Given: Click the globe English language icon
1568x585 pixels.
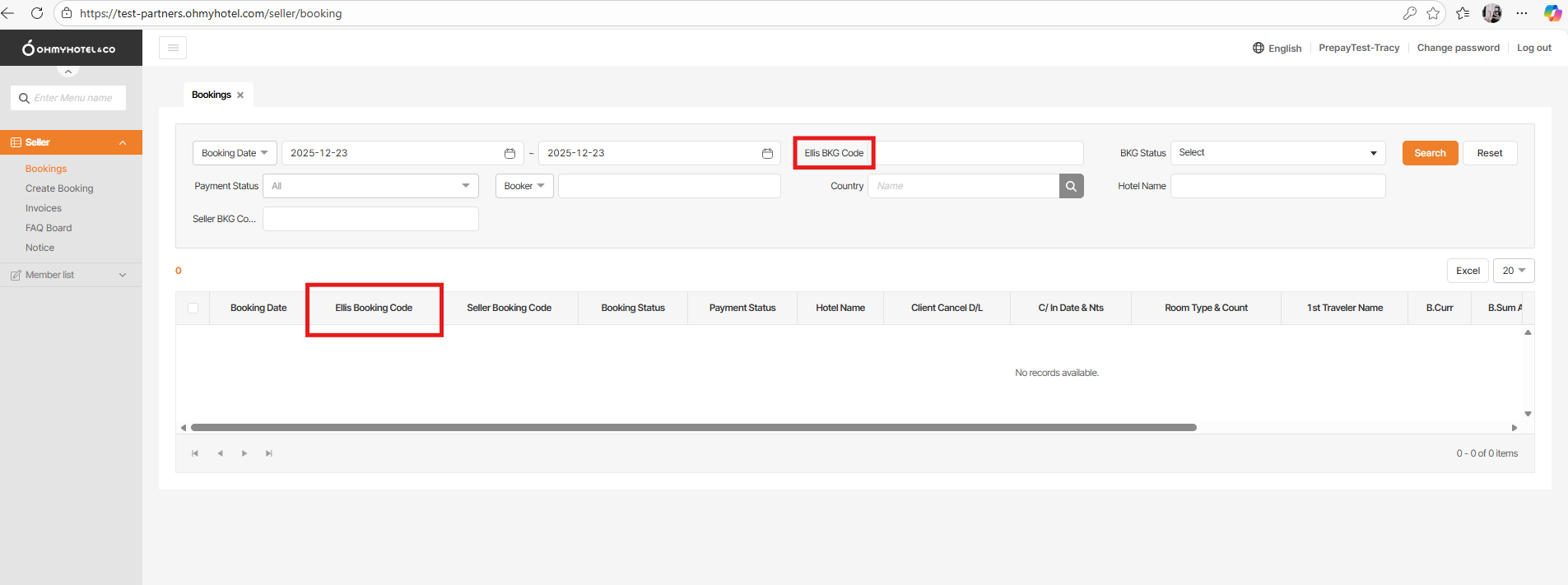Looking at the screenshot, I should [1259, 48].
